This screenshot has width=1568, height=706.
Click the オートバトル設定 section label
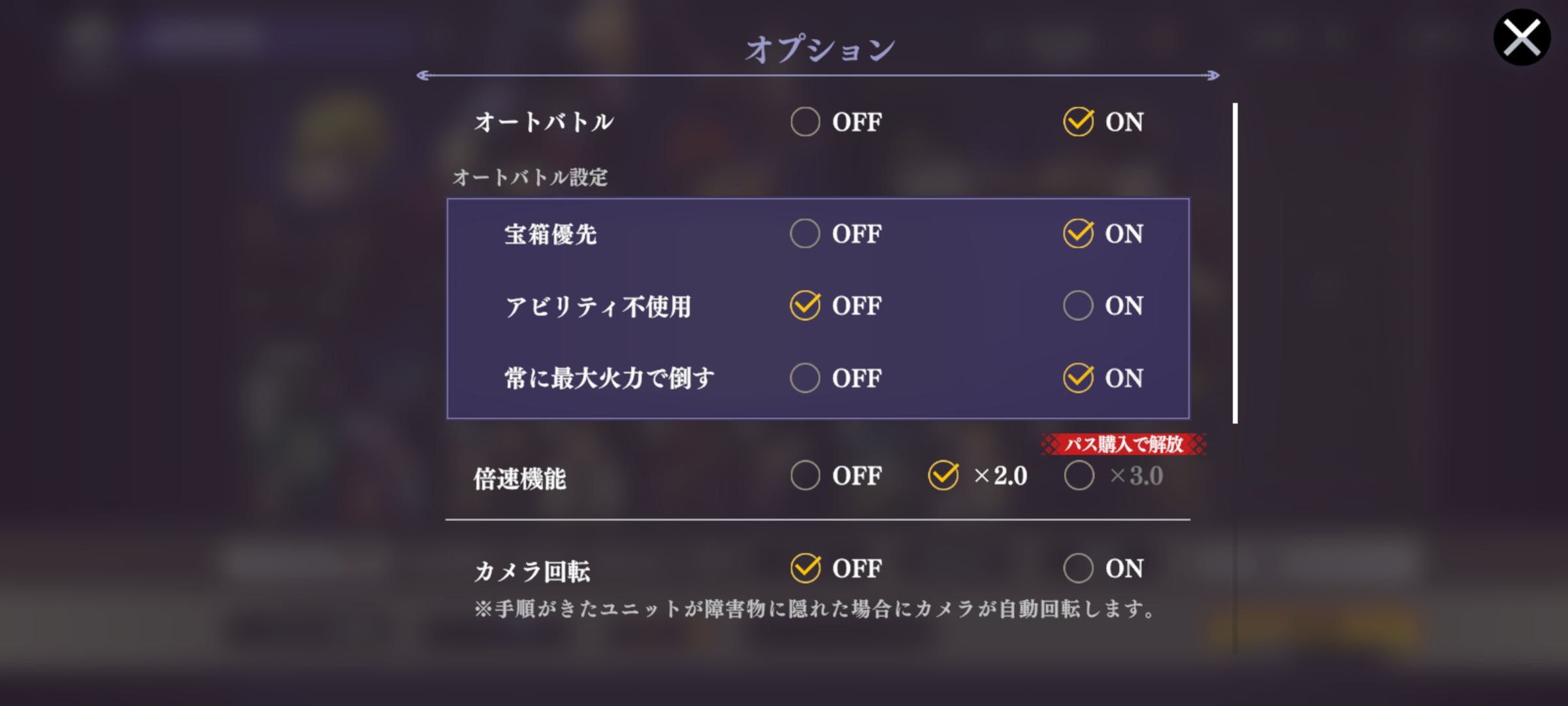point(530,177)
